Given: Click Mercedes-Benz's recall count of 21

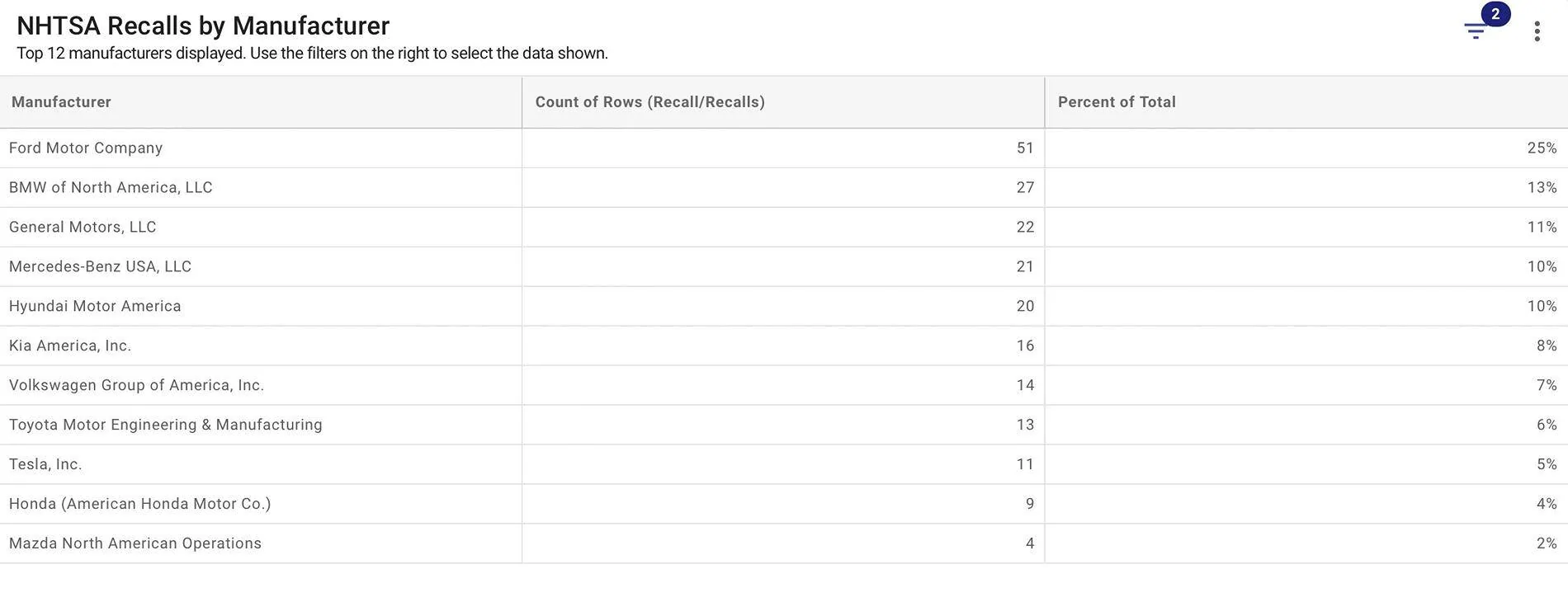Looking at the screenshot, I should [x=1025, y=266].
